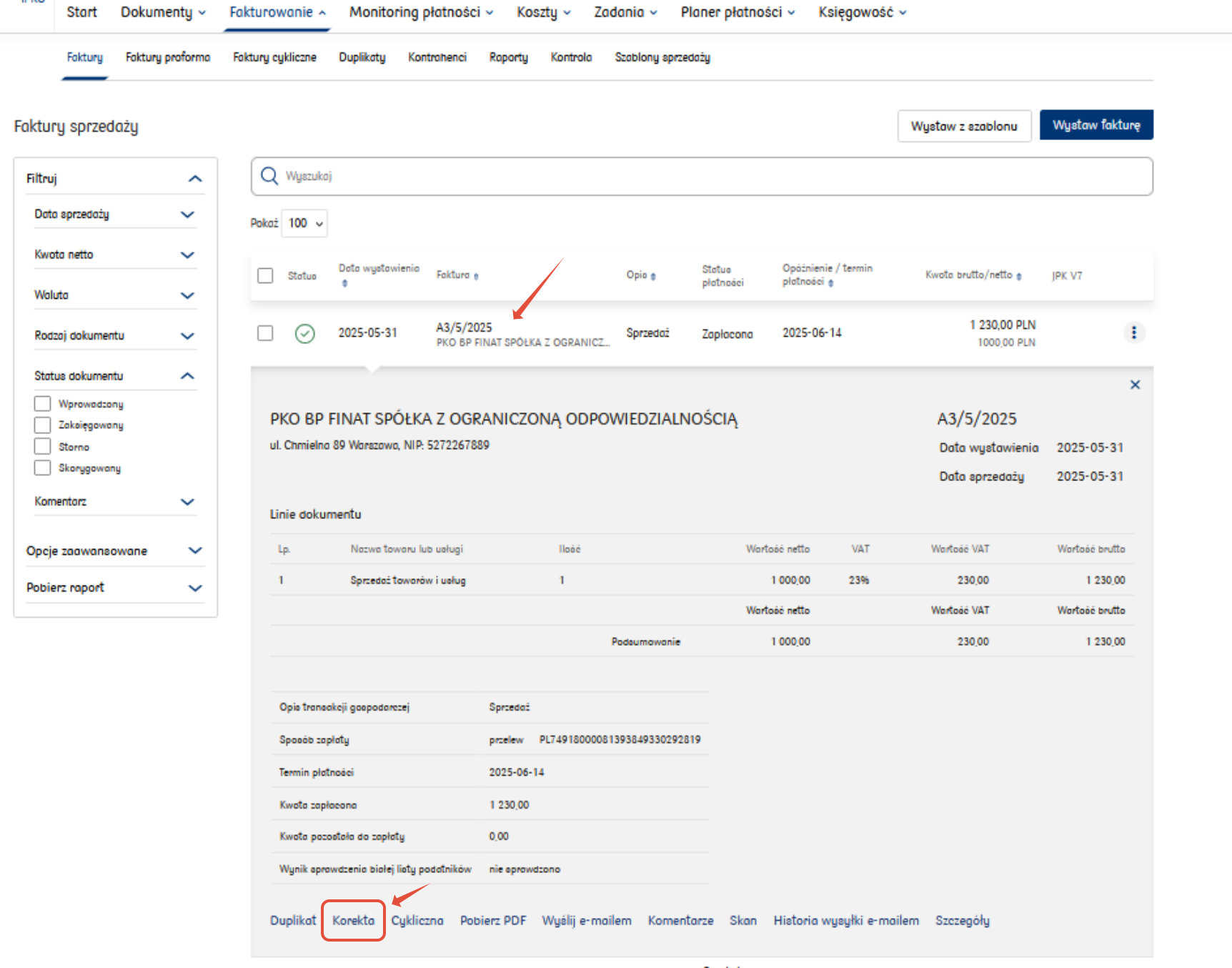Expand the Komentarz filter
The image size is (1232, 968).
(x=187, y=502)
